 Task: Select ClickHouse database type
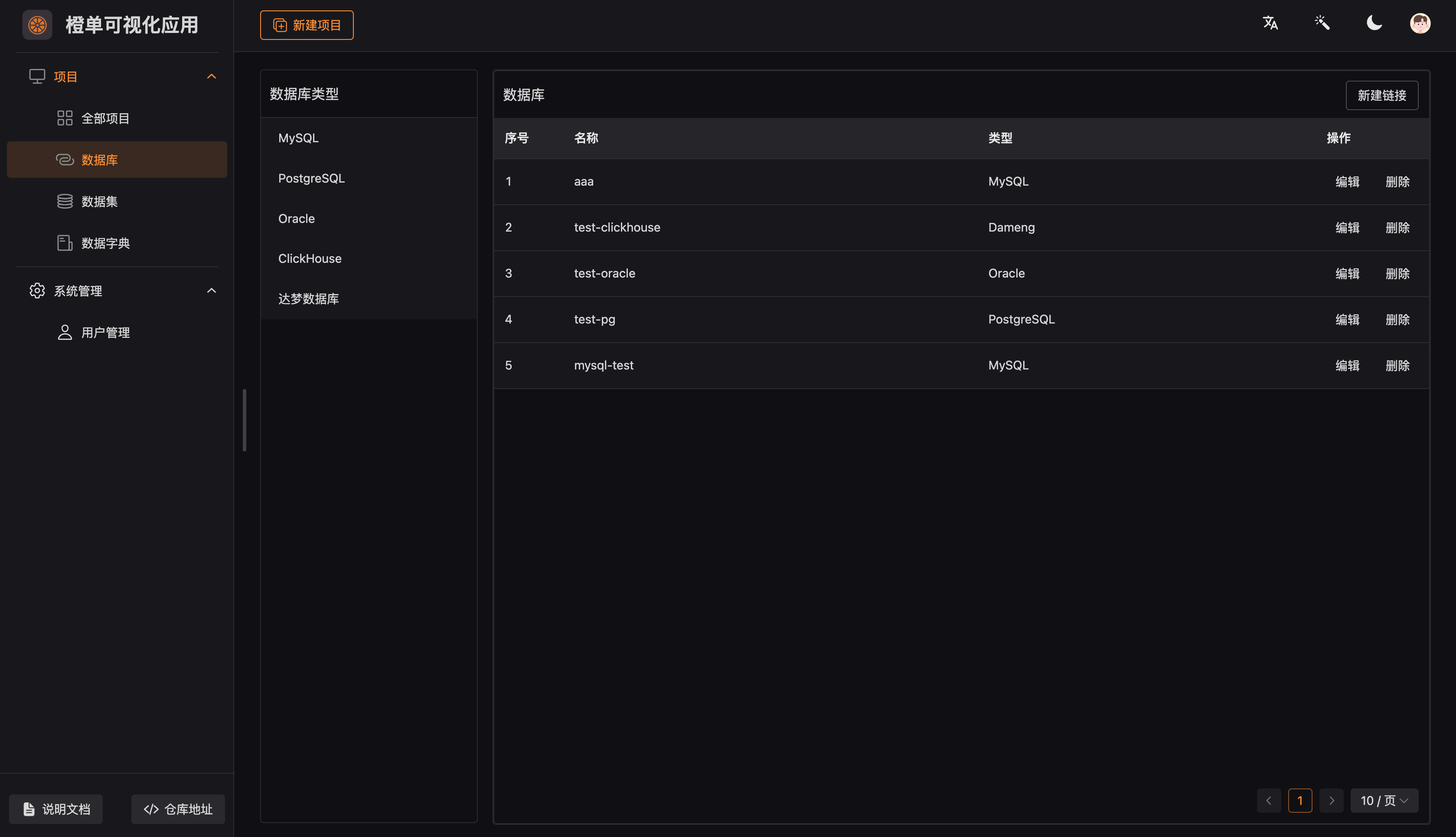pos(369,258)
